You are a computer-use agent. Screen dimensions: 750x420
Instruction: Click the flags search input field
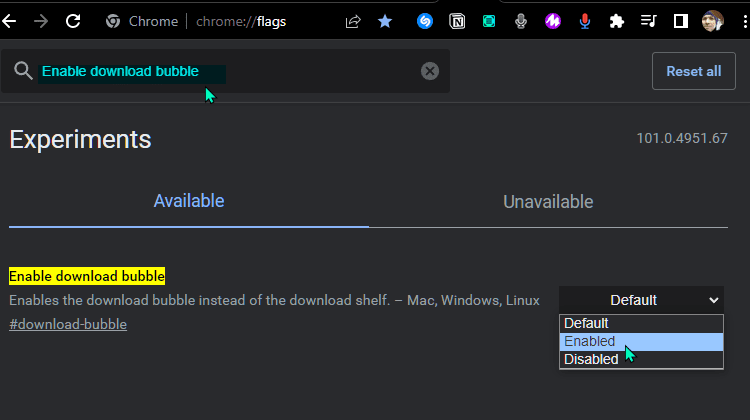click(x=225, y=71)
